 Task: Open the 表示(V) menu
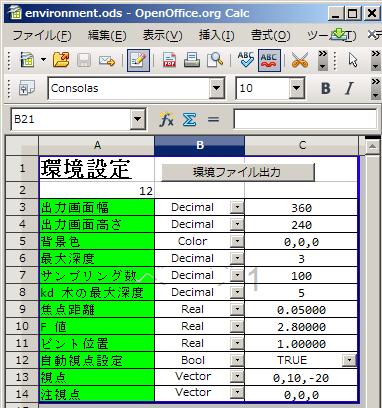pos(162,35)
